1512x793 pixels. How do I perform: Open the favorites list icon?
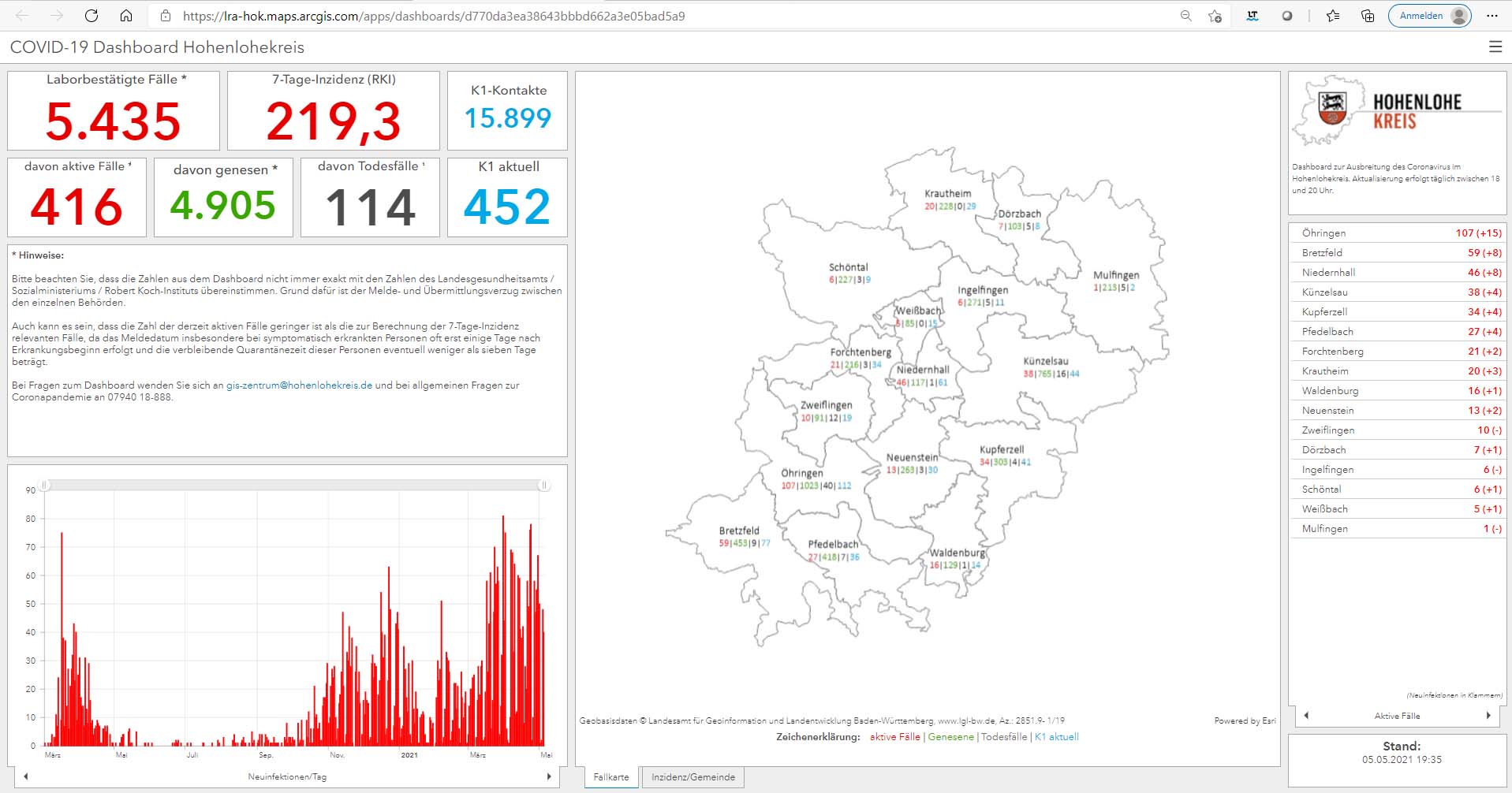(1333, 16)
